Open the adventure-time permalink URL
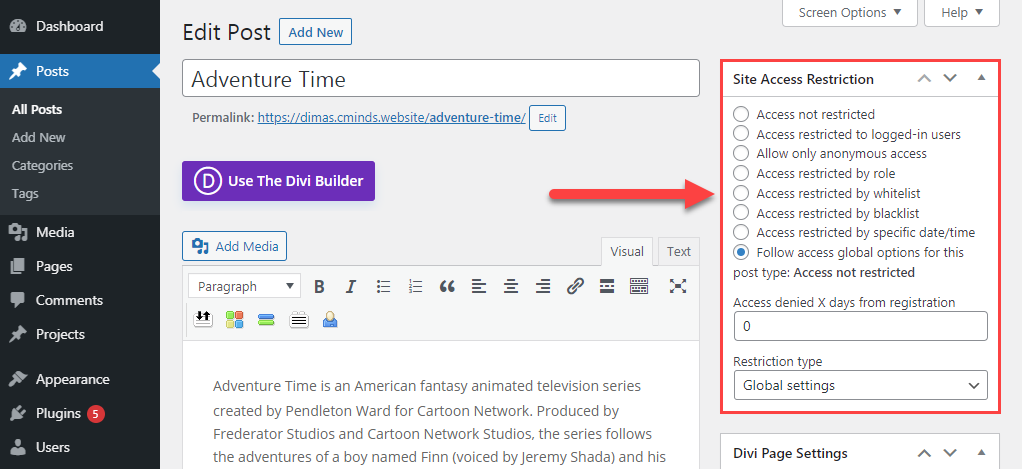 (392, 118)
